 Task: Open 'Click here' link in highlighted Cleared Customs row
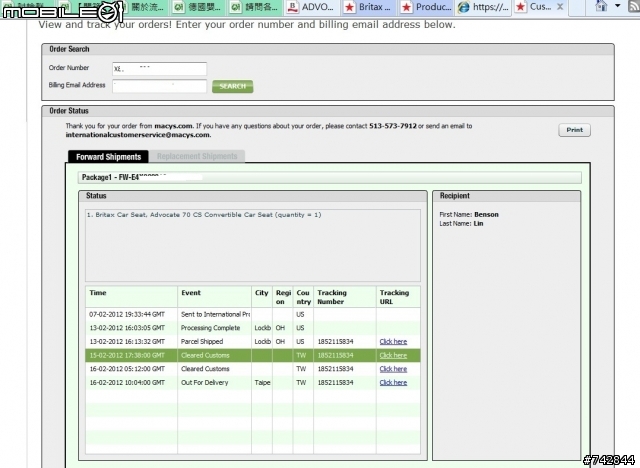pos(393,355)
